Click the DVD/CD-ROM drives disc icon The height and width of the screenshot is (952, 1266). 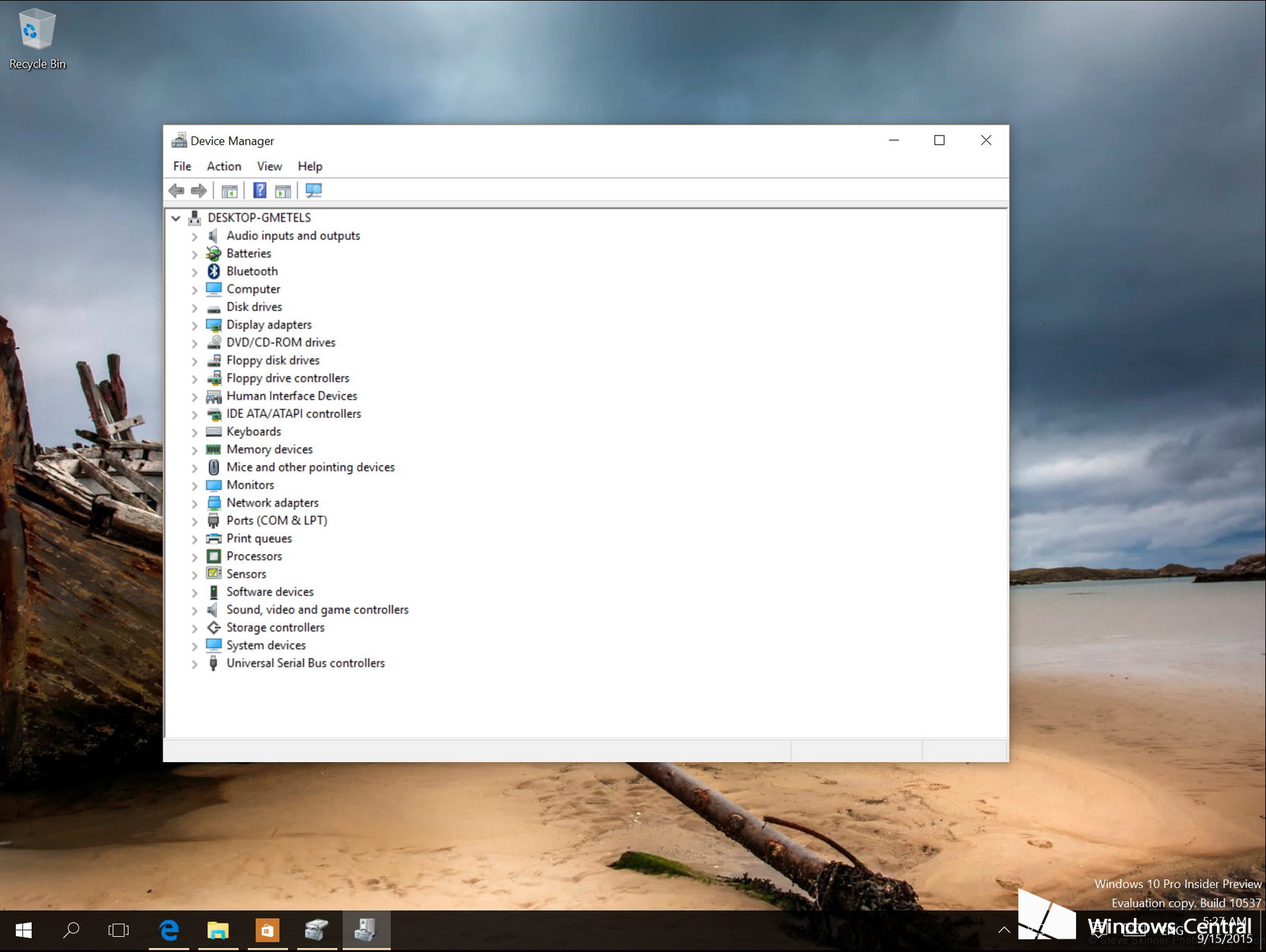214,343
